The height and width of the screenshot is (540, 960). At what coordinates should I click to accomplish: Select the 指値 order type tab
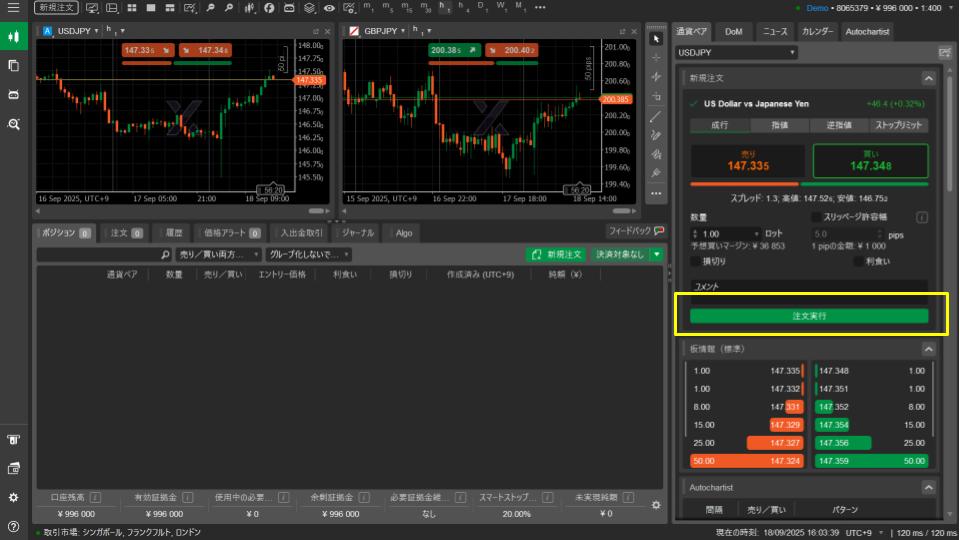779,126
